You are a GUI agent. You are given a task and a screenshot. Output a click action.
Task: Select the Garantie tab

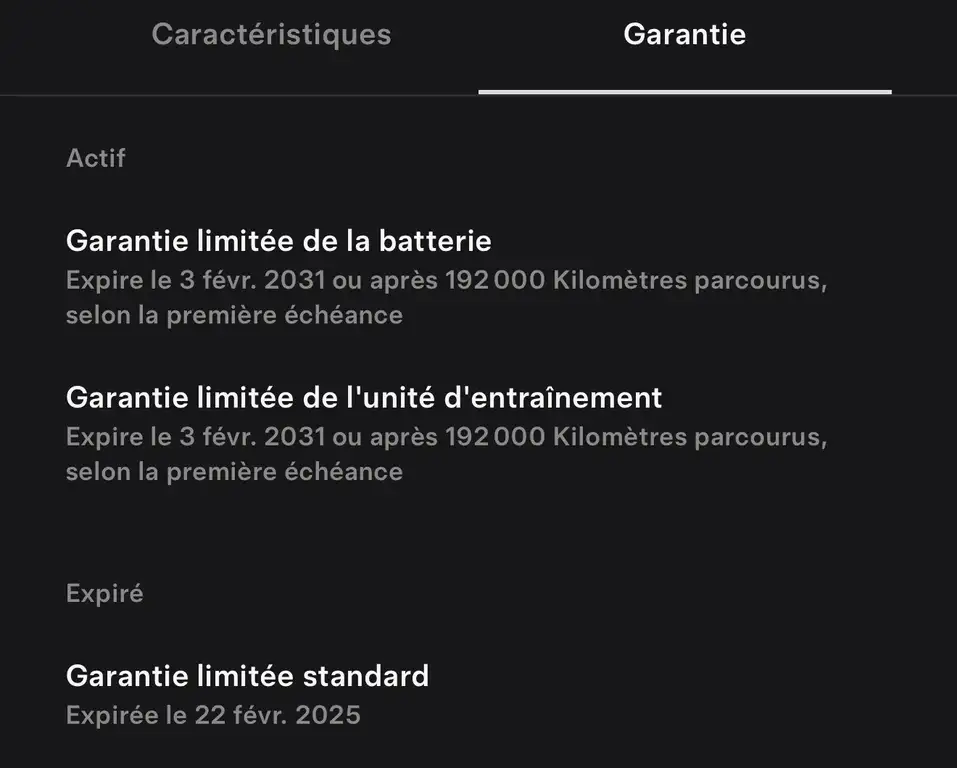[x=684, y=34]
